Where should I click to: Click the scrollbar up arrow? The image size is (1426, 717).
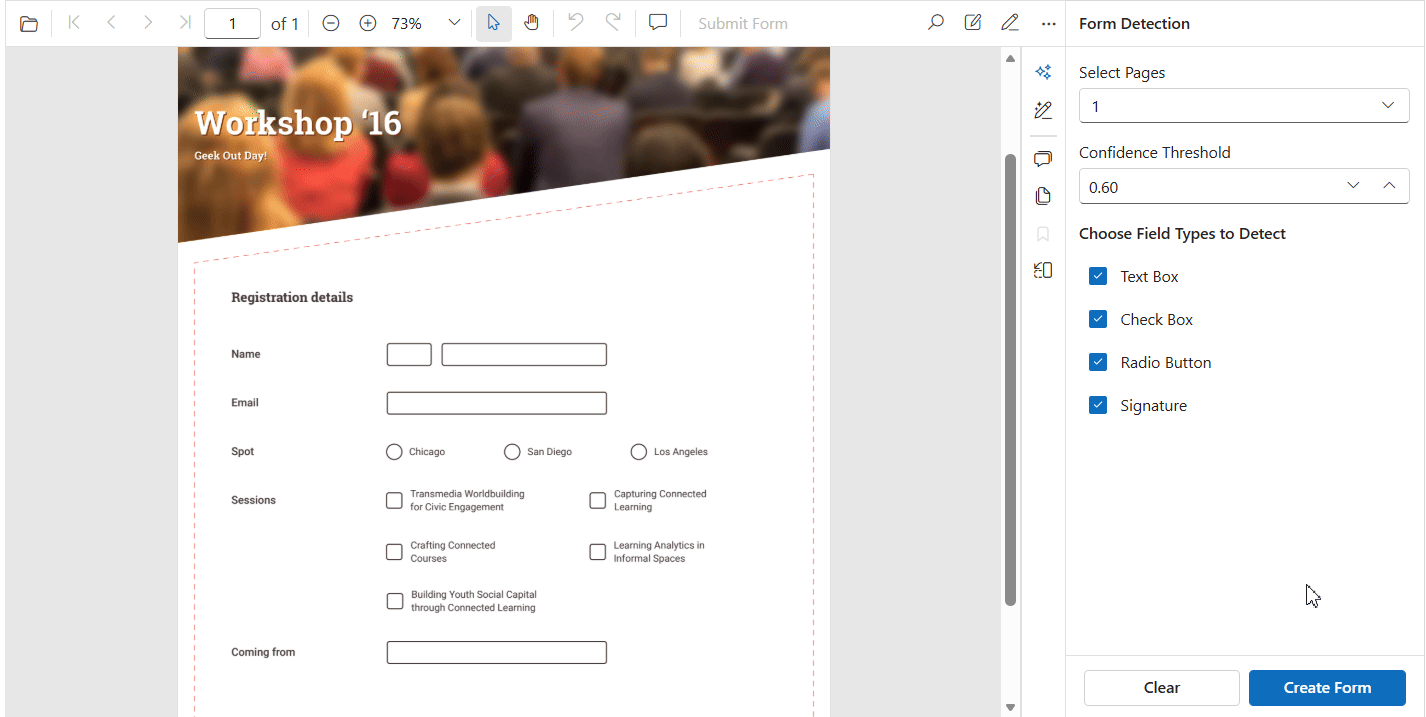(1010, 59)
